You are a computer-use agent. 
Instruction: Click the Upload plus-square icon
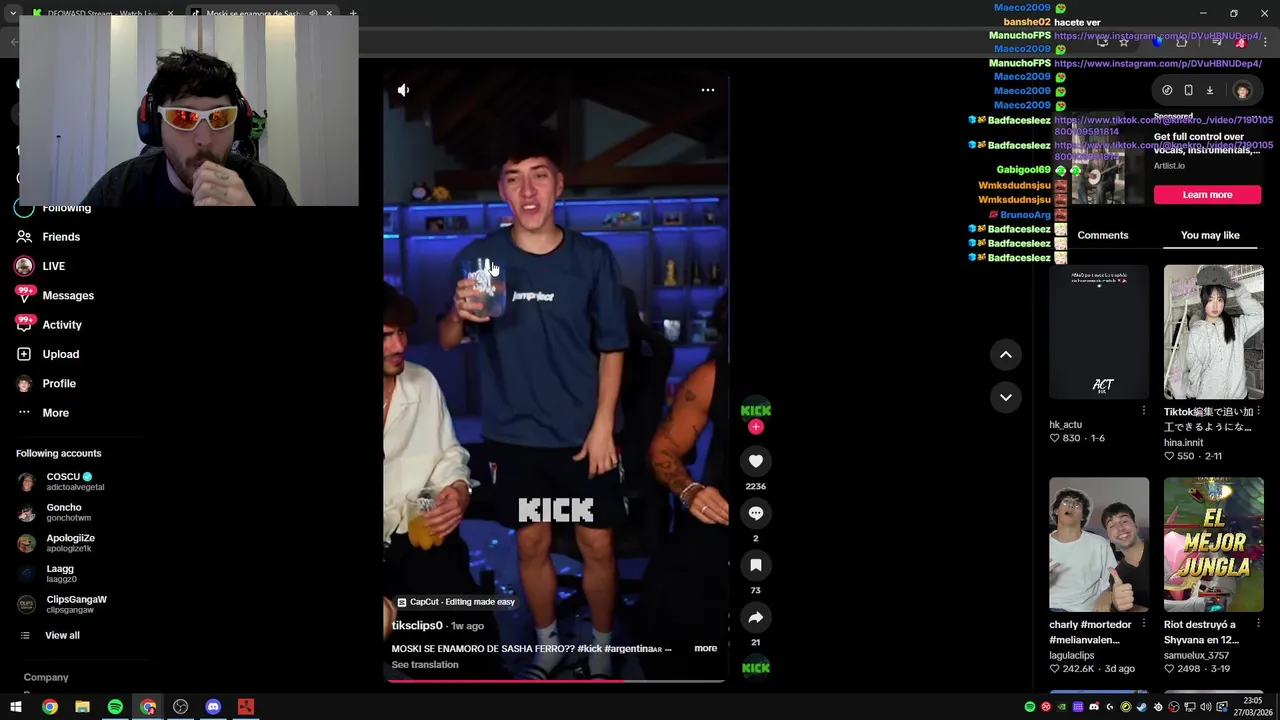pyautogui.click(x=24, y=354)
